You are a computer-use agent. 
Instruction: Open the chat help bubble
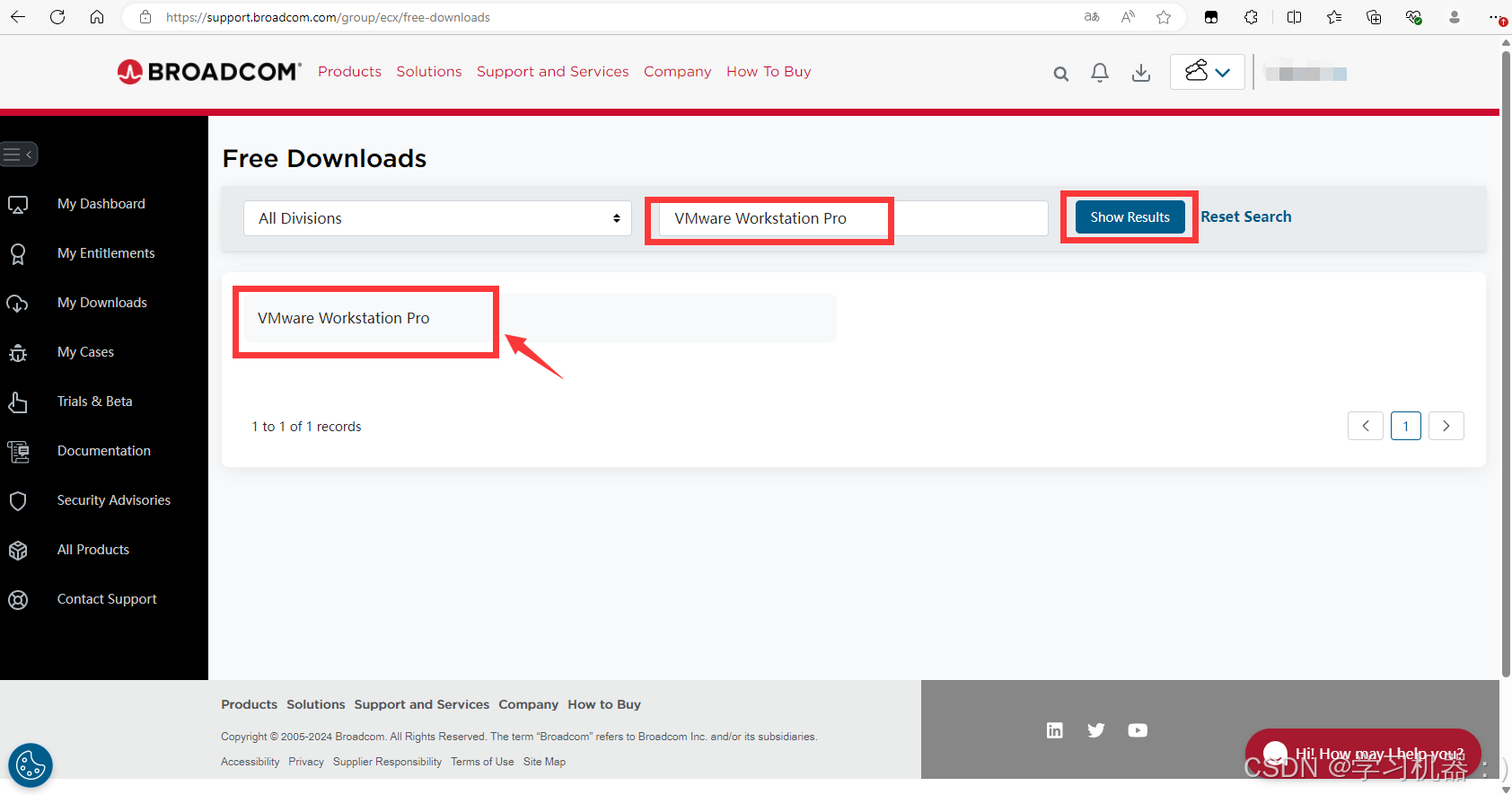coord(1363,754)
